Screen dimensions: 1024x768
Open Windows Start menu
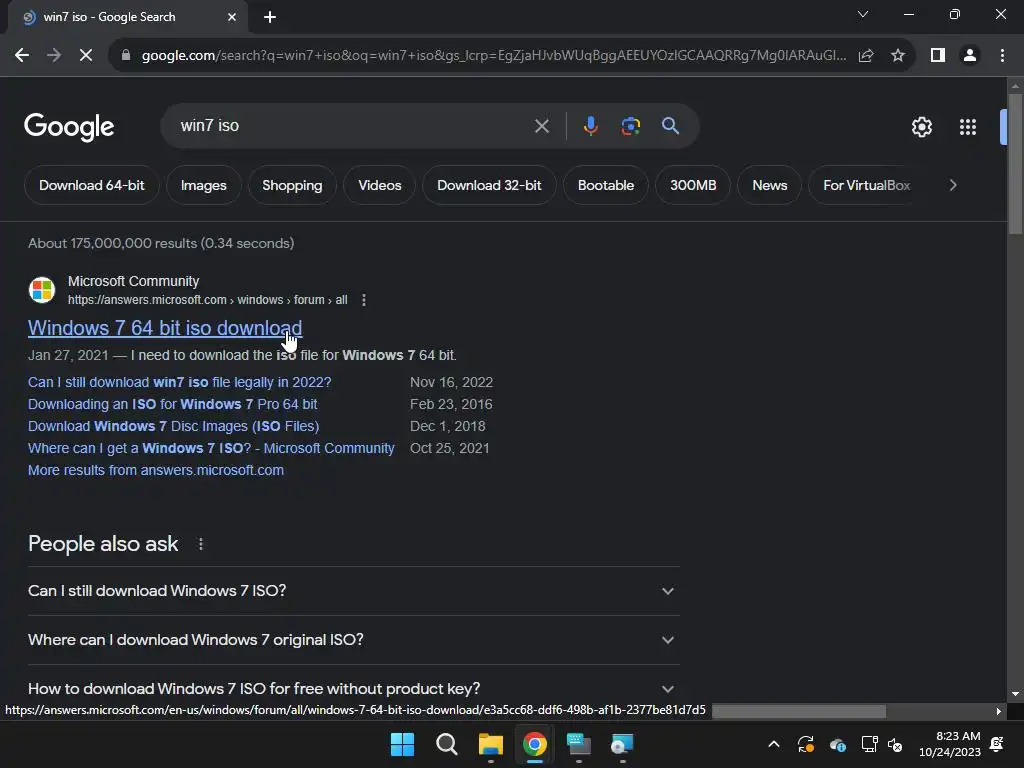tap(402, 744)
